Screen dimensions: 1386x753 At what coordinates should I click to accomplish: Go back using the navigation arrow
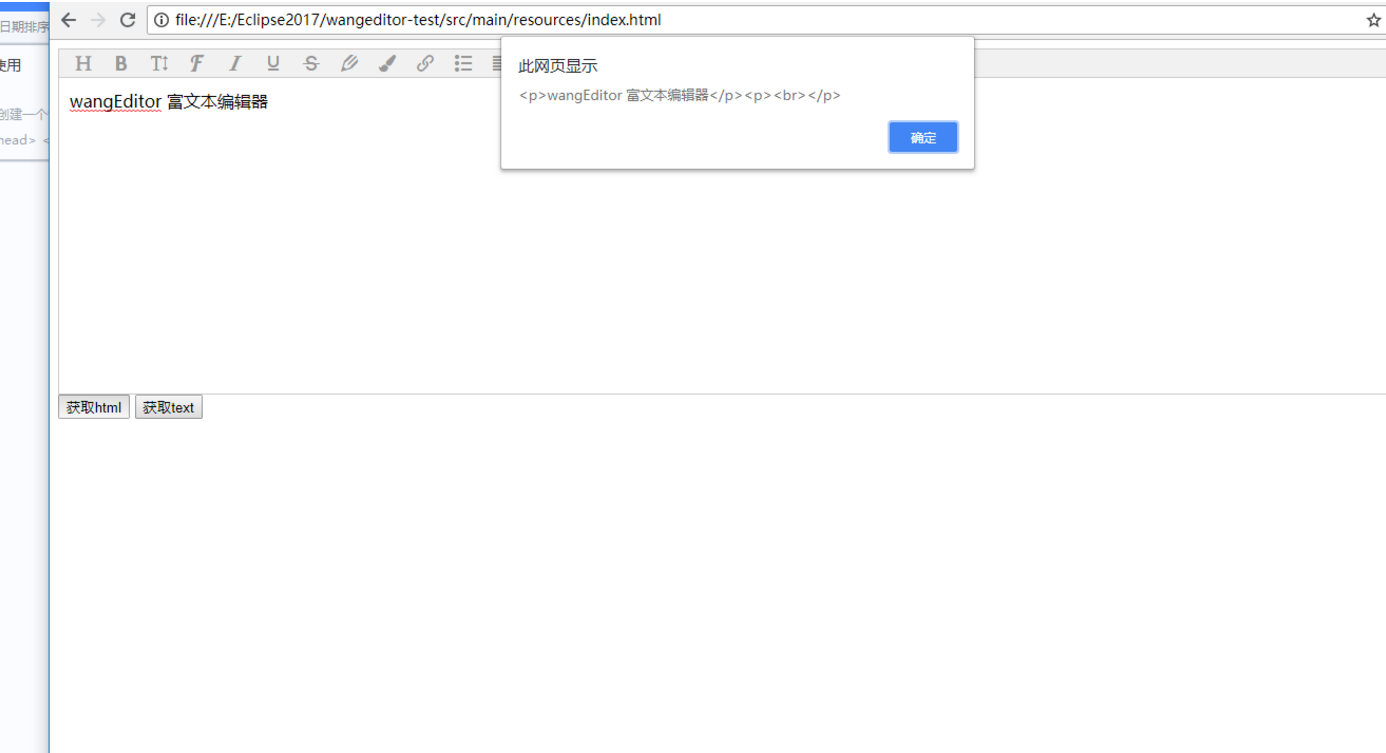coord(67,19)
